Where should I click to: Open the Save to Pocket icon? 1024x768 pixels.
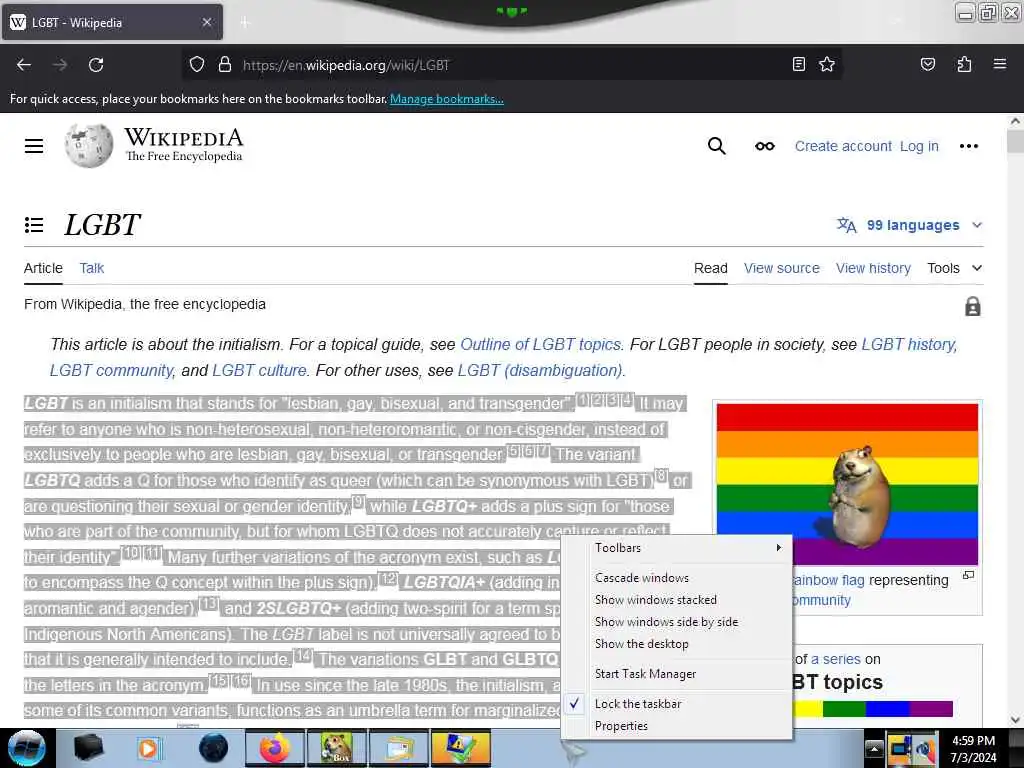(927, 64)
